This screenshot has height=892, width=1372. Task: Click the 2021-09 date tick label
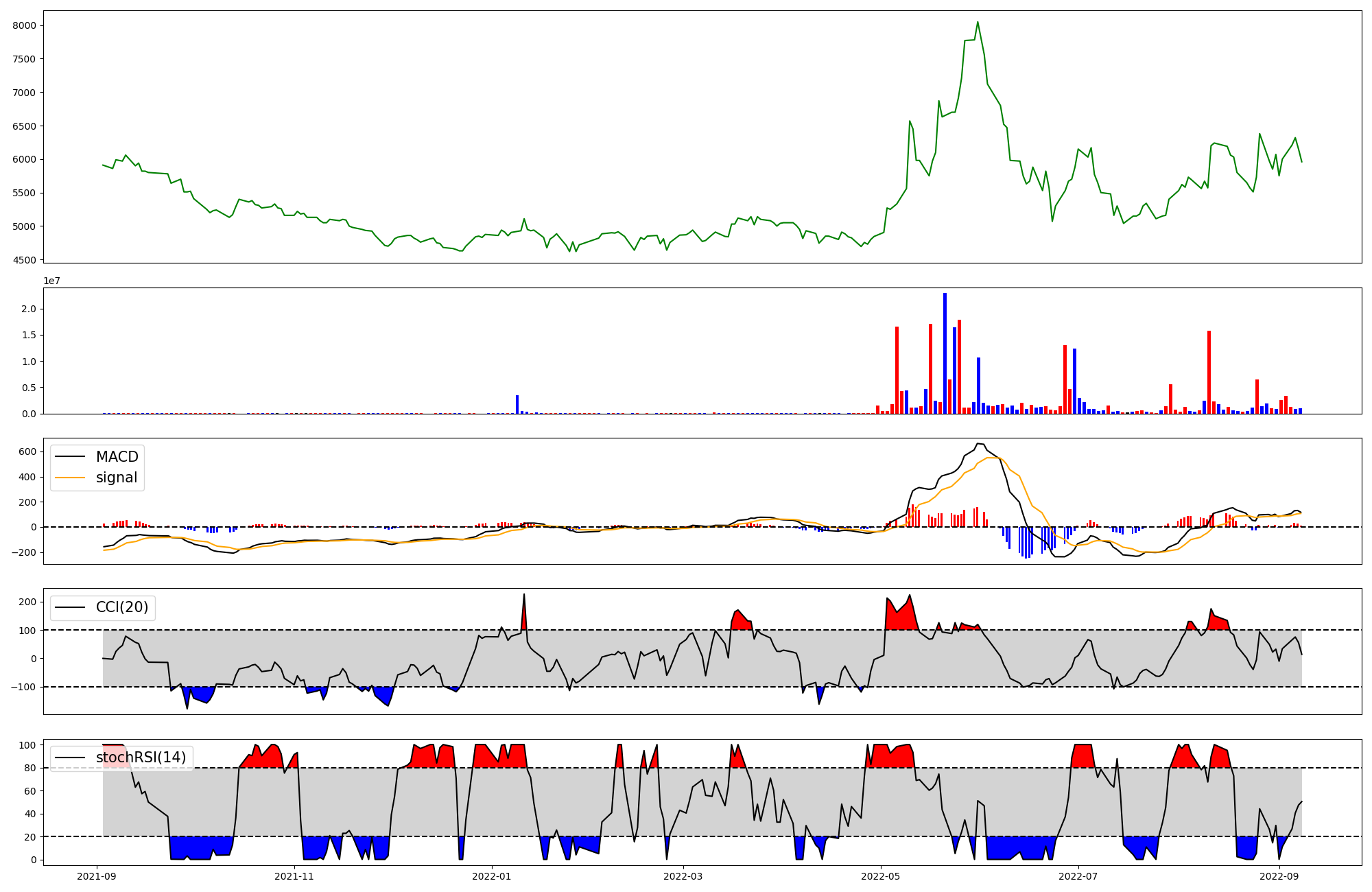(x=97, y=876)
